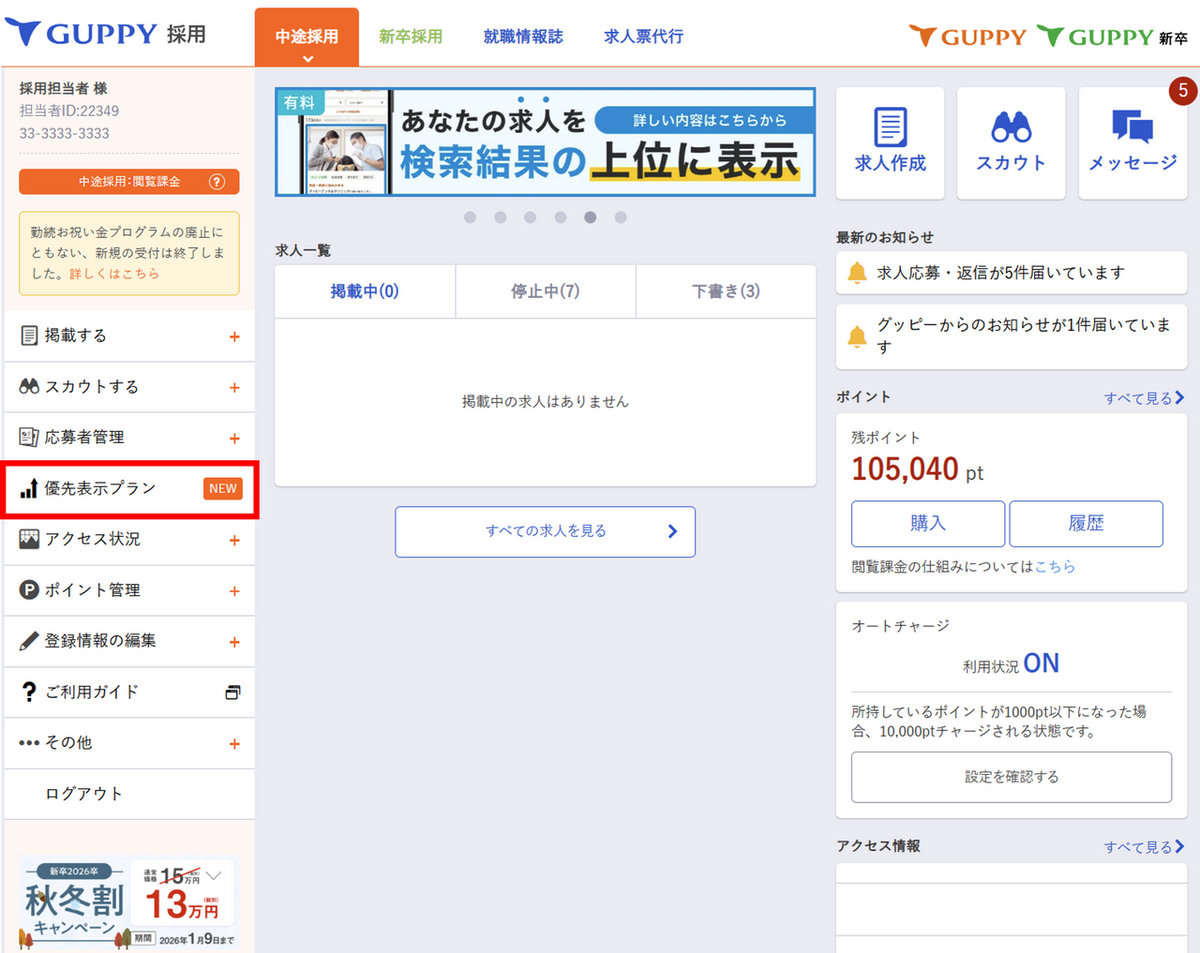Open スカウト binoculars icon tile
This screenshot has height=953, width=1200.
(x=1011, y=128)
